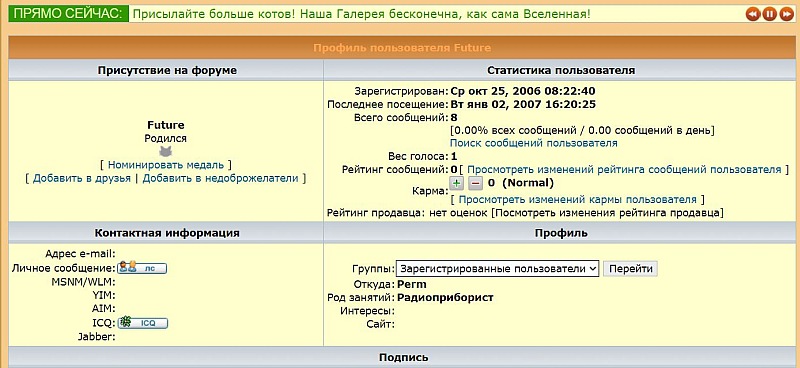Increase user karma with plus icon
The height and width of the screenshot is (368, 800).
click(x=457, y=183)
